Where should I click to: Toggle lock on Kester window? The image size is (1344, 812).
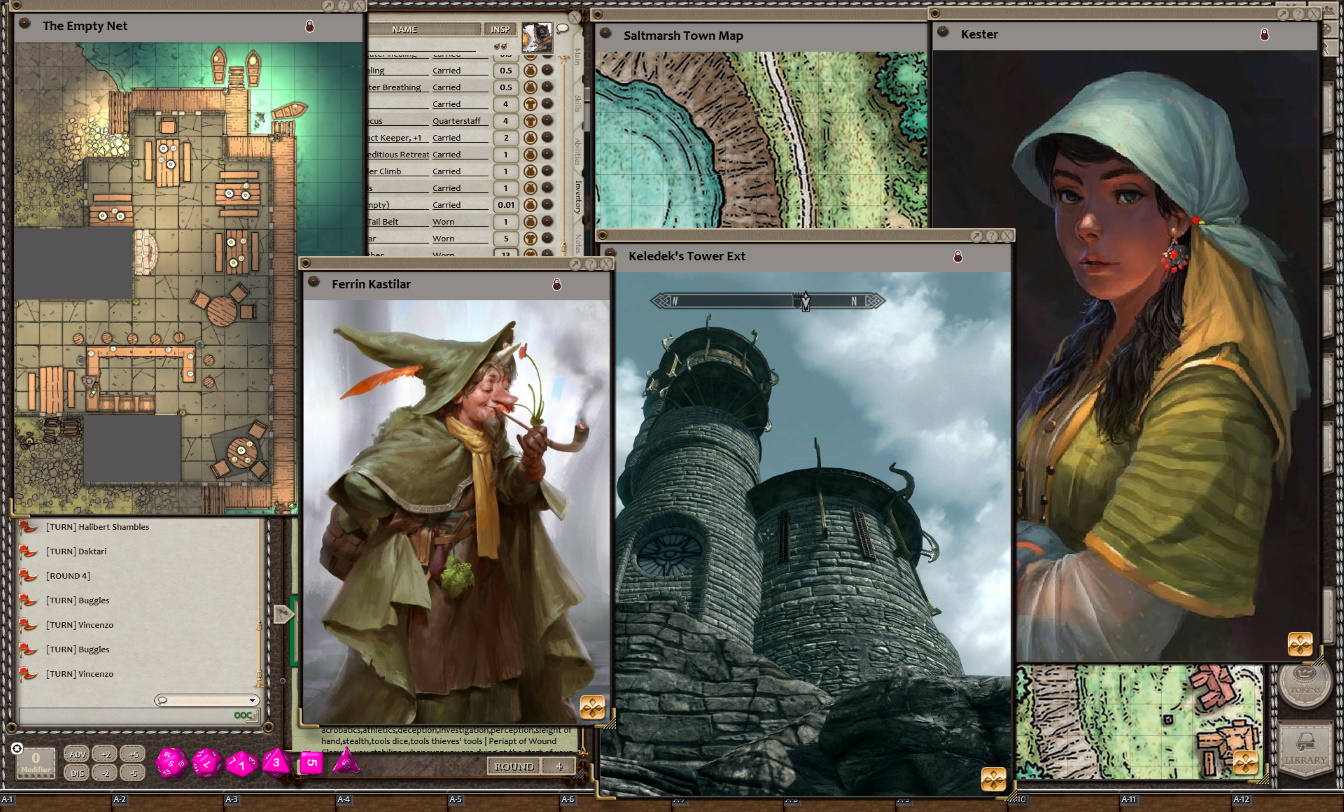coord(1264,35)
